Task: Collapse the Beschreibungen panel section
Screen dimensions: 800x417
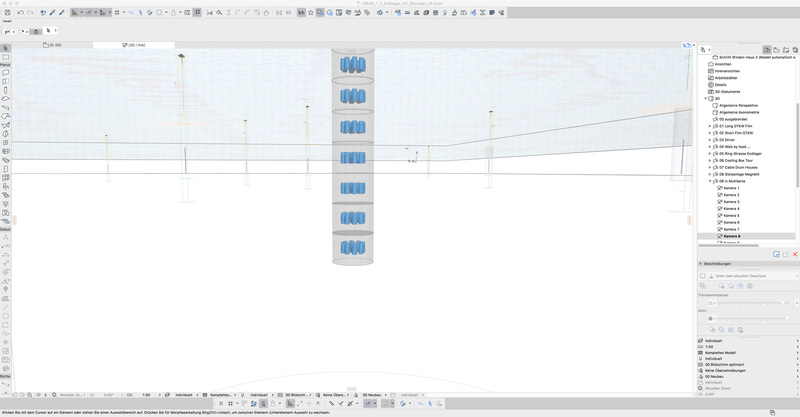Action: tap(700, 264)
